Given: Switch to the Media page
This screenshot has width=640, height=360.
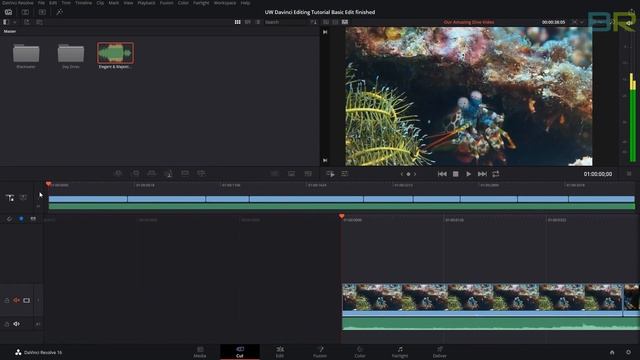Looking at the screenshot, I should click(x=200, y=352).
